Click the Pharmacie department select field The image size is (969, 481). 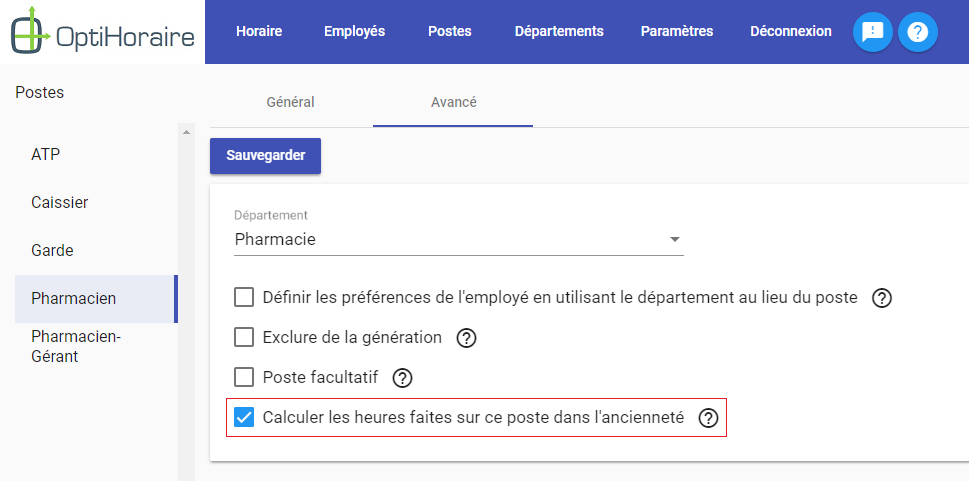(459, 239)
